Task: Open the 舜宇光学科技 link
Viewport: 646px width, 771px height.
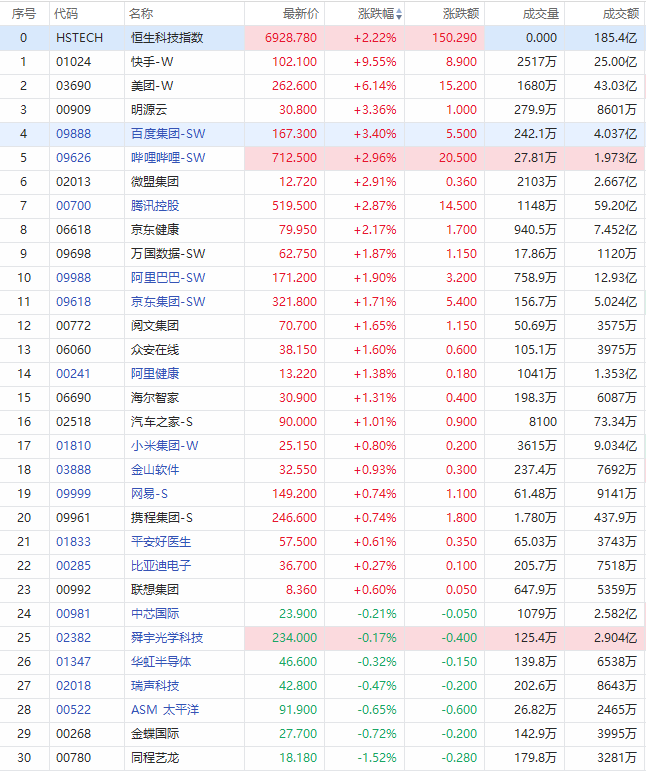Action: click(167, 638)
